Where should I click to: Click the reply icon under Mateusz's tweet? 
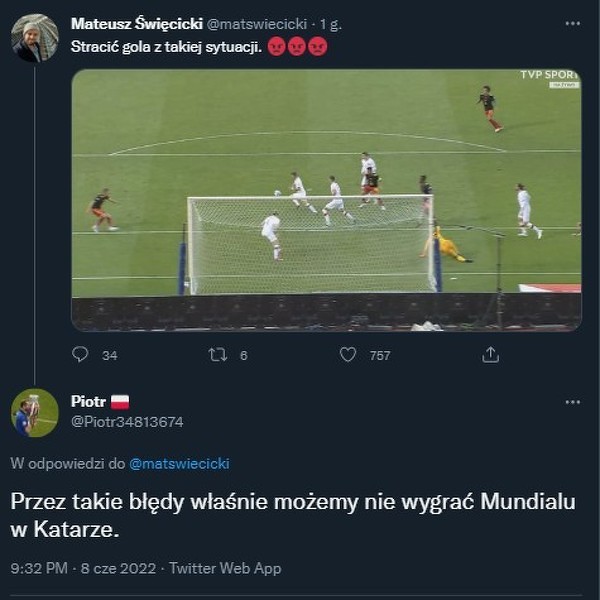(81, 354)
